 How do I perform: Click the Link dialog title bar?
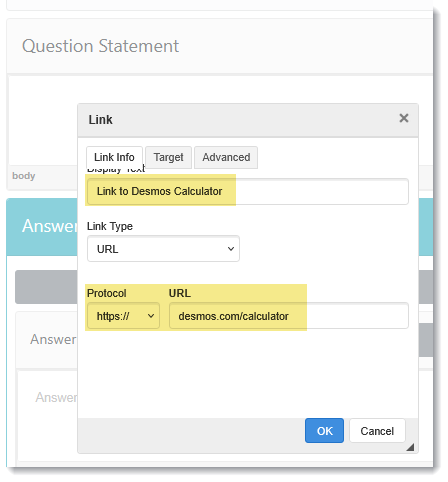pyautogui.click(x=233, y=120)
